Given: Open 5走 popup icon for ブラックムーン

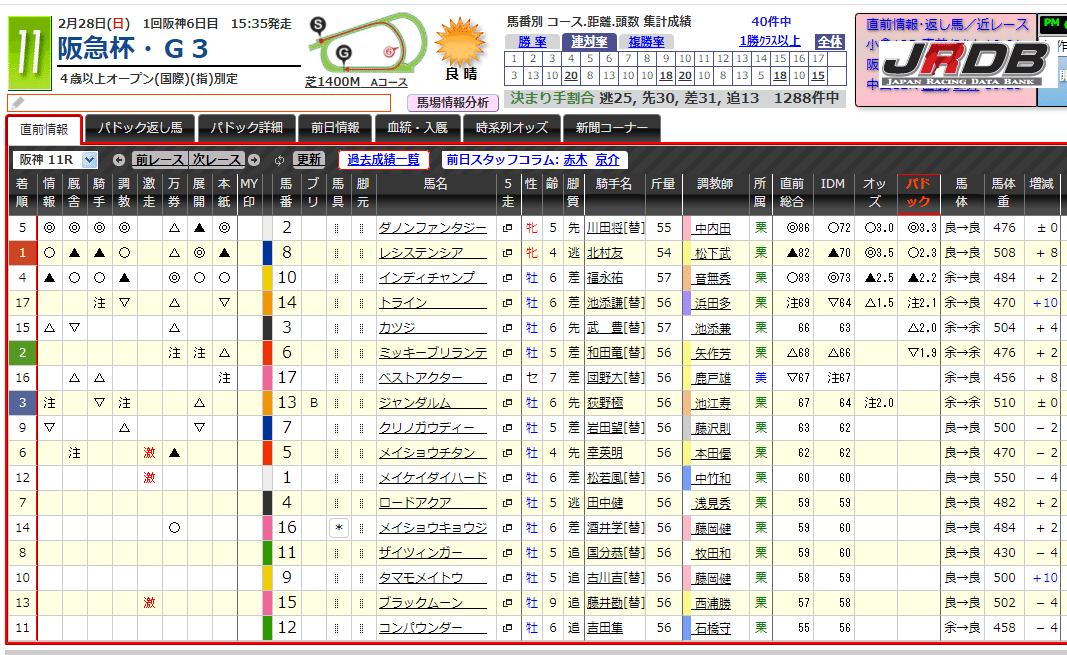Looking at the screenshot, I should click(507, 603).
